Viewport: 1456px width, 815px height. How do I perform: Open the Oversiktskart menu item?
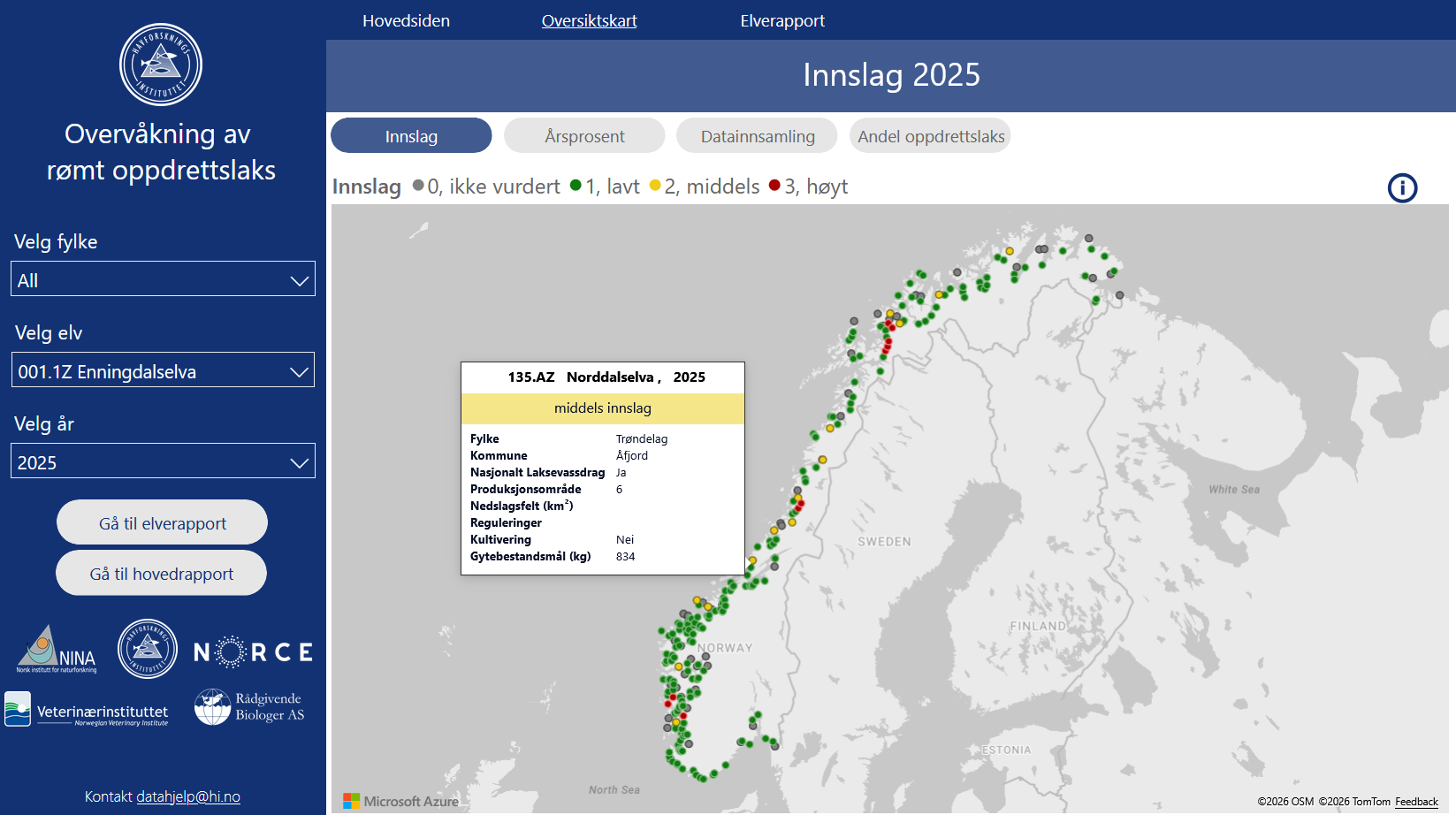point(589,20)
